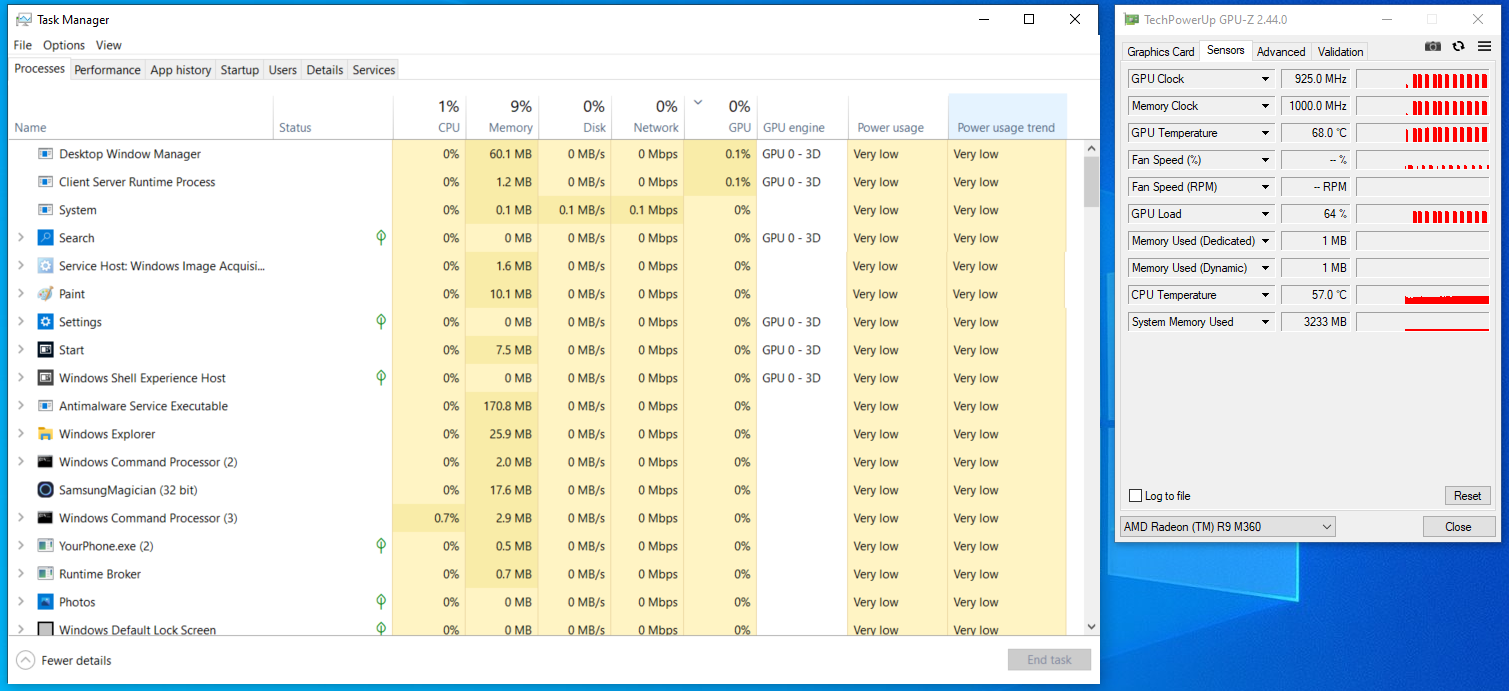The height and width of the screenshot is (691, 1509).
Task: Switch to GPU-Z Graphics Card tab
Action: point(1161,52)
